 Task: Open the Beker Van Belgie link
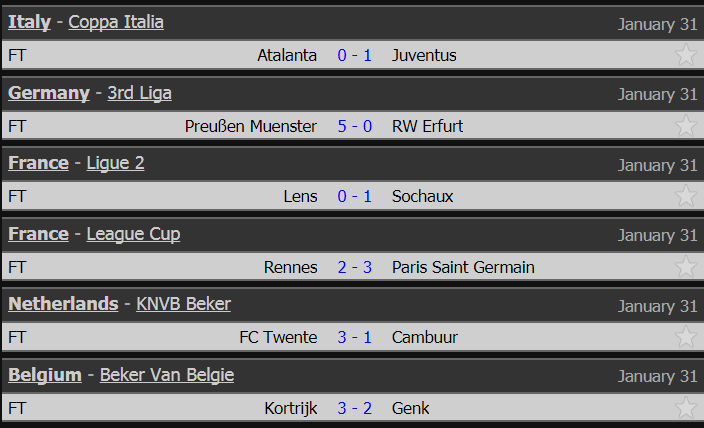167,375
